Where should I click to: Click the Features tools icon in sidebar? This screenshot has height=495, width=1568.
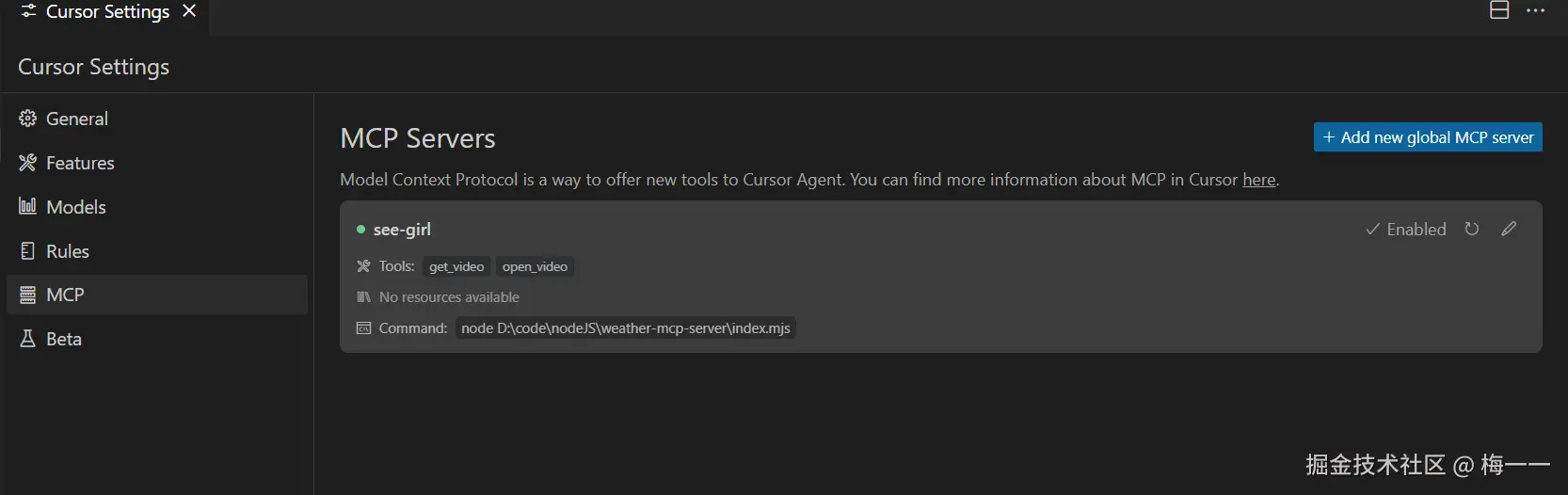27,163
